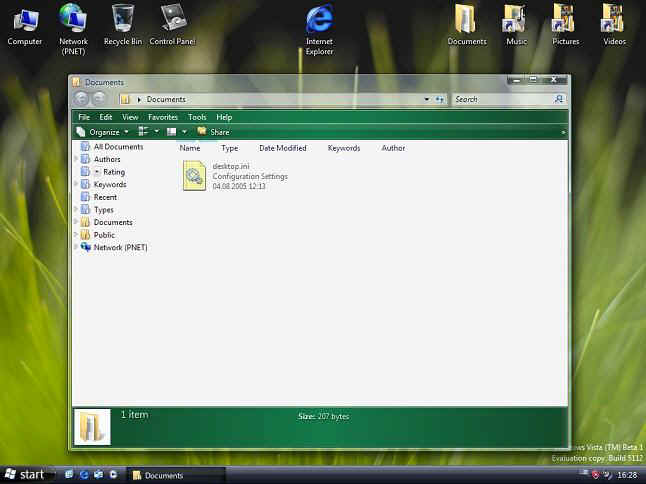Screen dimensions: 646x484
Task: Open the Tools menu
Action: [197, 117]
